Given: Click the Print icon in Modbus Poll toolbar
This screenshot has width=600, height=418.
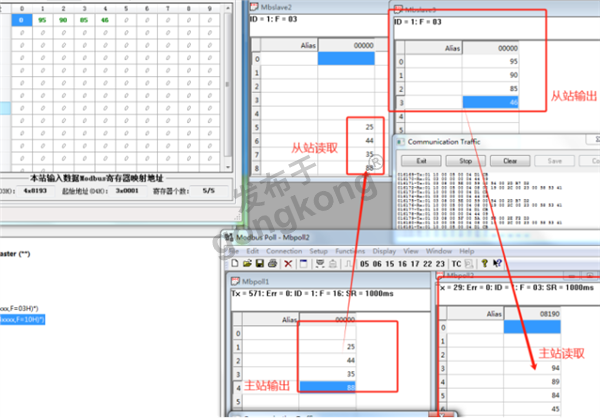Looking at the screenshot, I should pos(272,263).
